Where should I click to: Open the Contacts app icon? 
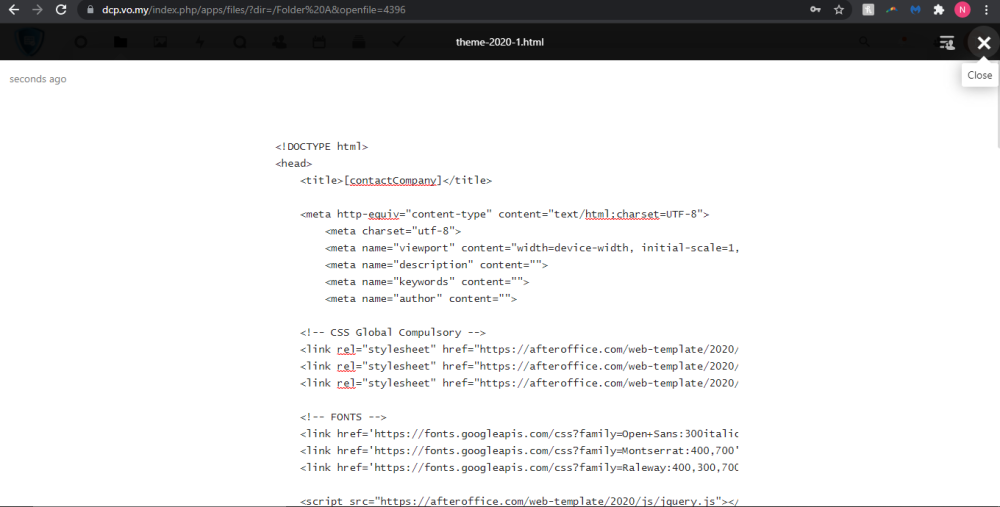coord(279,43)
